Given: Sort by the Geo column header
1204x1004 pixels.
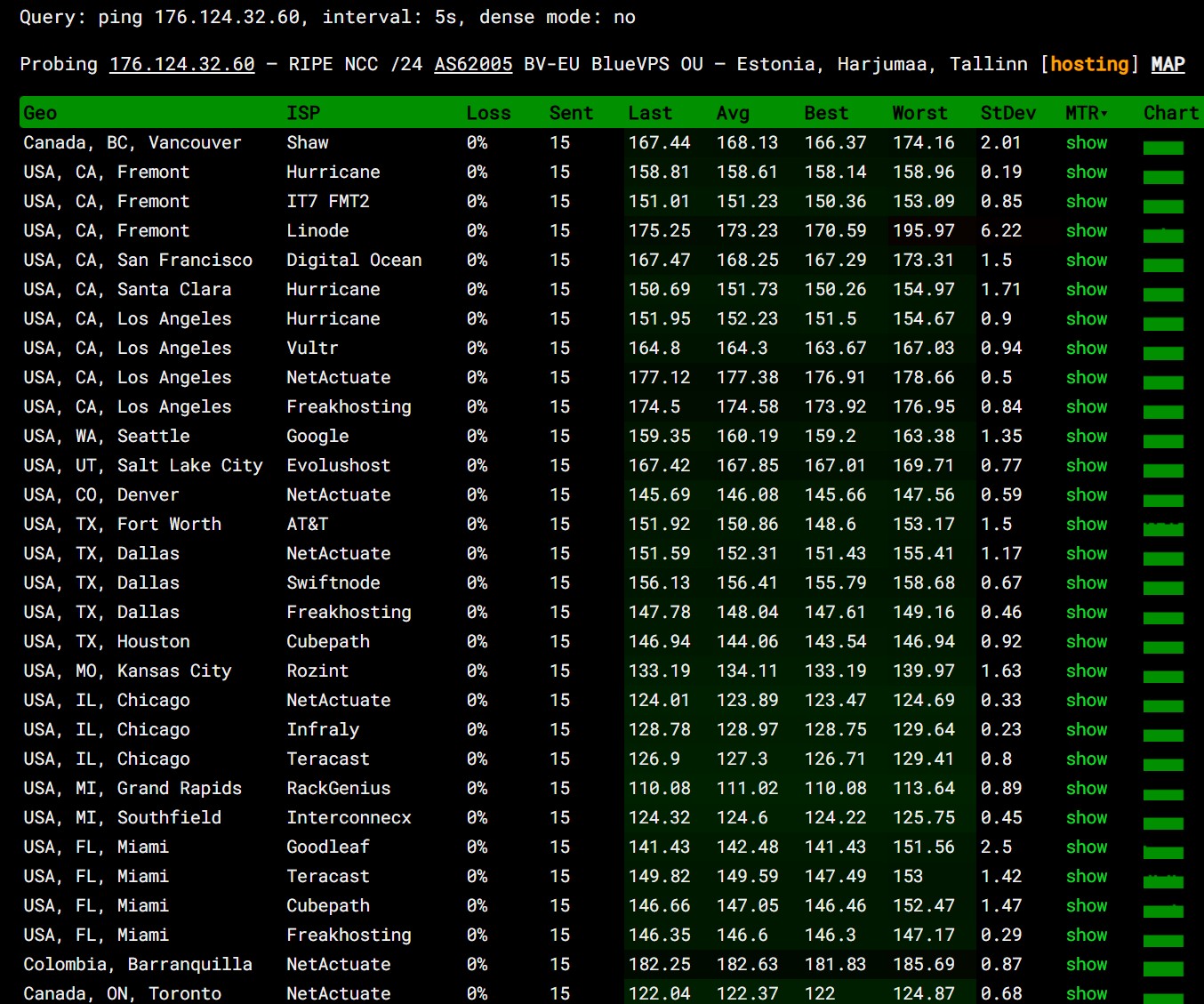Looking at the screenshot, I should (x=40, y=113).
